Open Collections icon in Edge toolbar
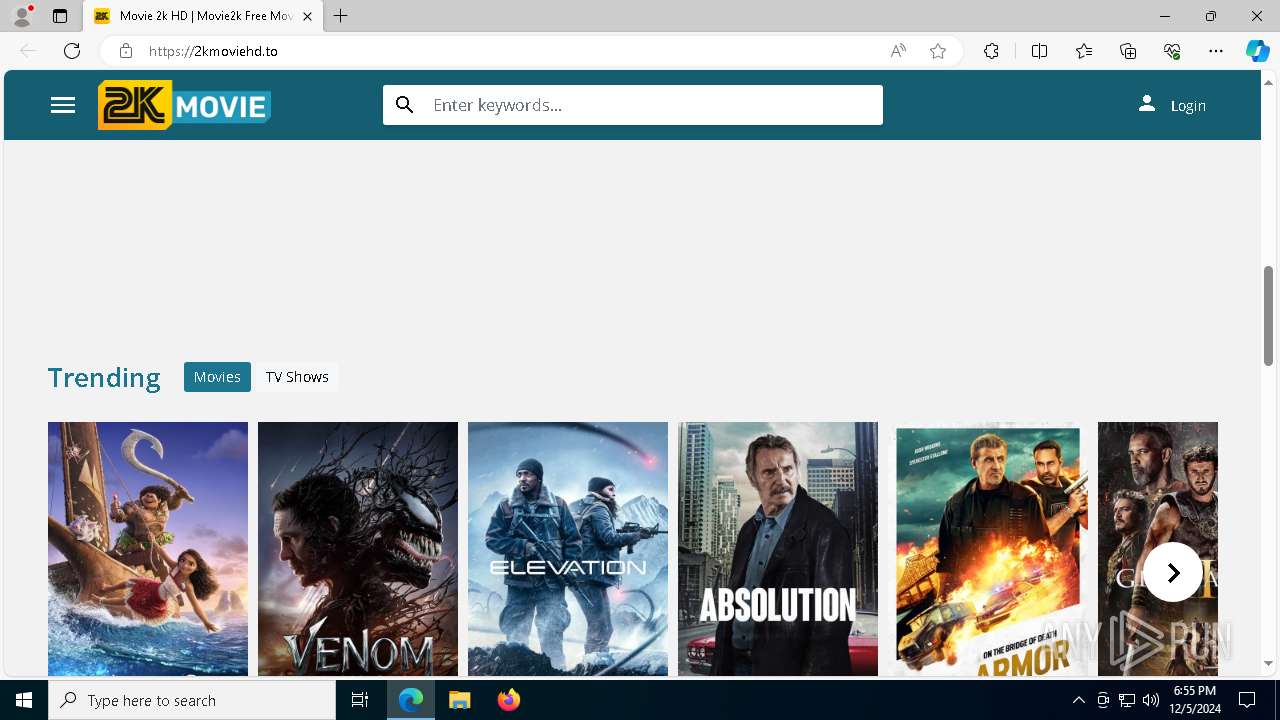This screenshot has width=1280, height=720. [x=1128, y=51]
